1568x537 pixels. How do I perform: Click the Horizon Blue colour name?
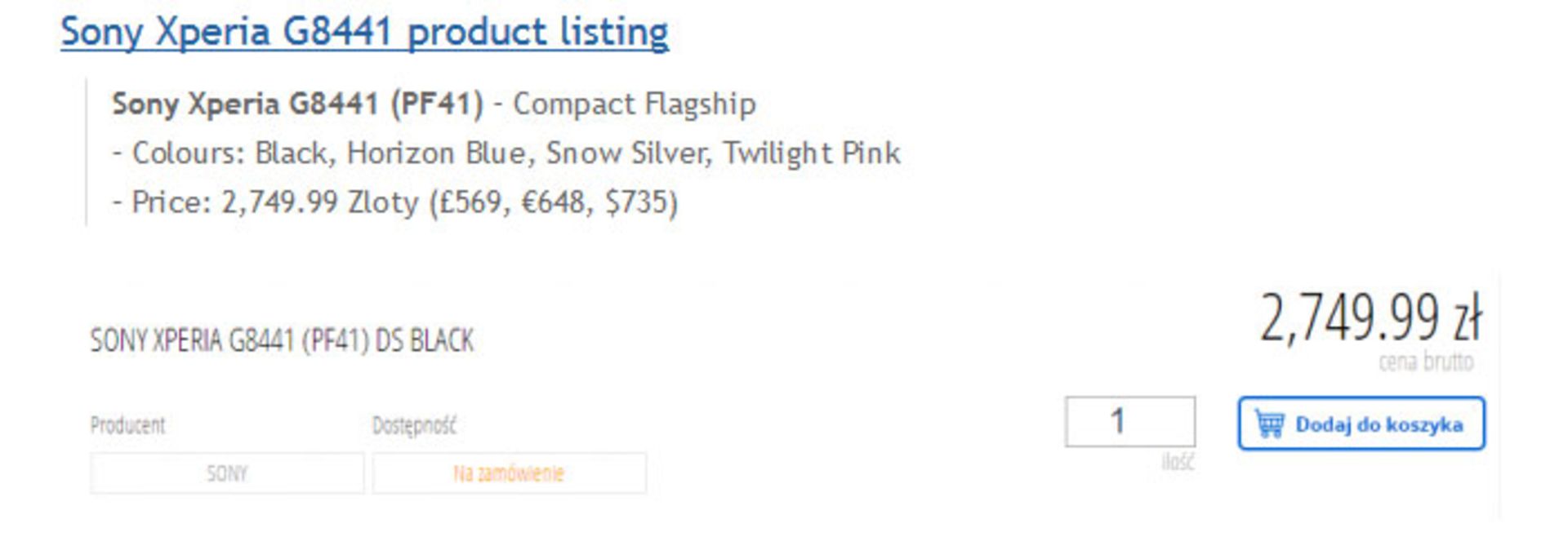(x=436, y=153)
